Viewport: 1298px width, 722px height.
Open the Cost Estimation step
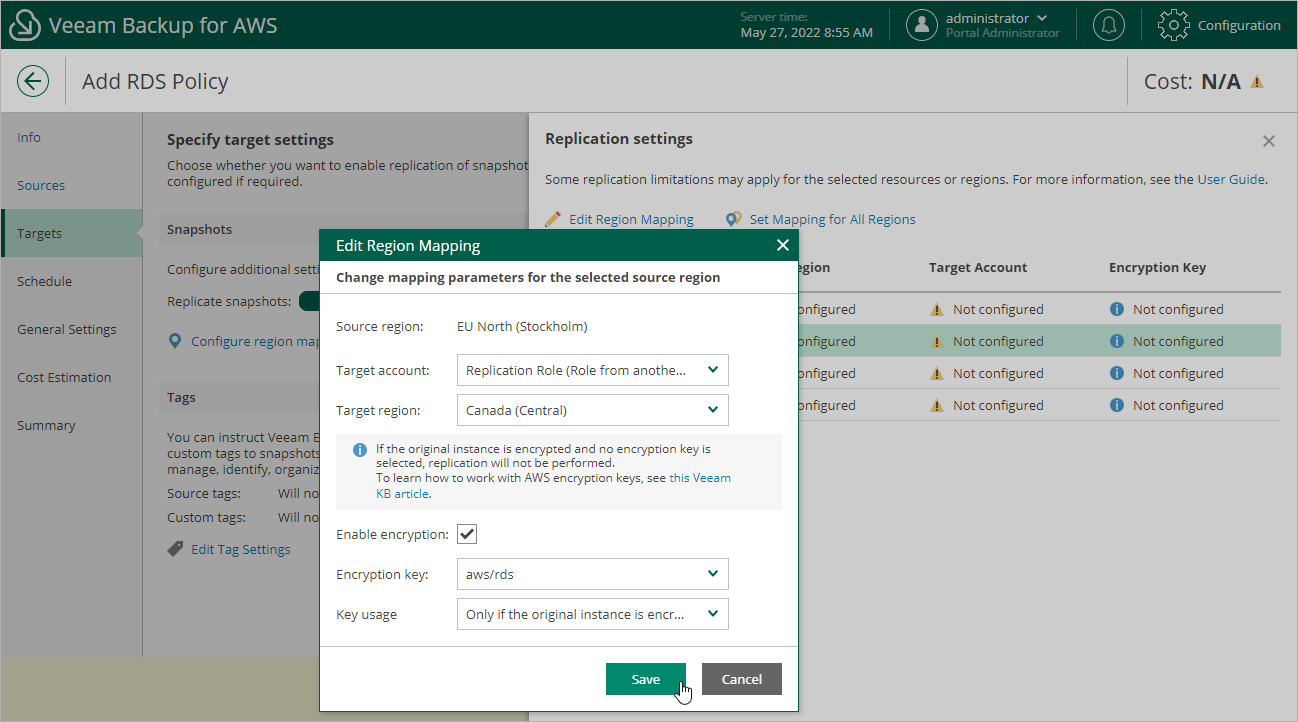[x=63, y=377]
